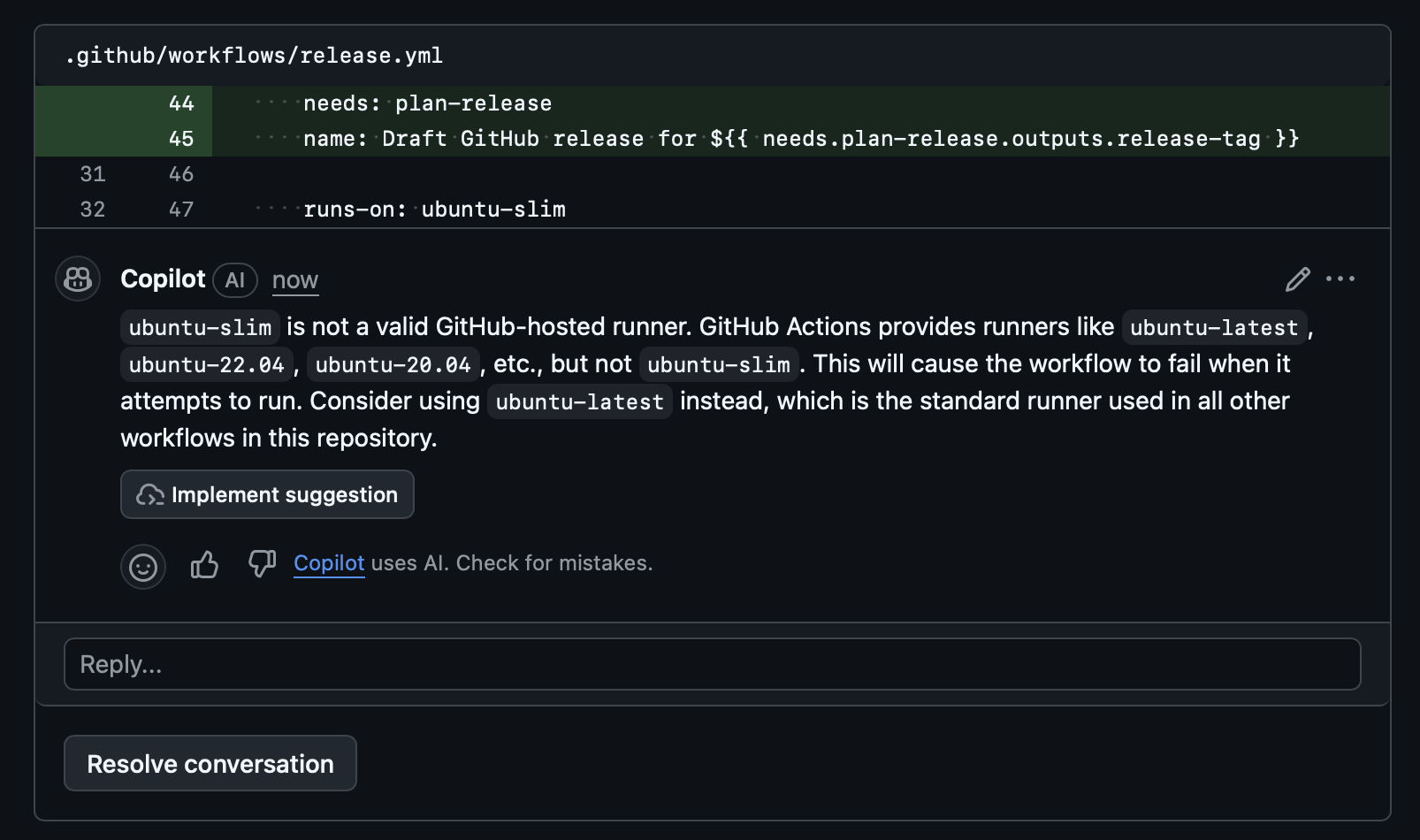Click the runs-on: ubuntu-slim code line
Viewport: 1420px width, 840px height.
(433, 210)
